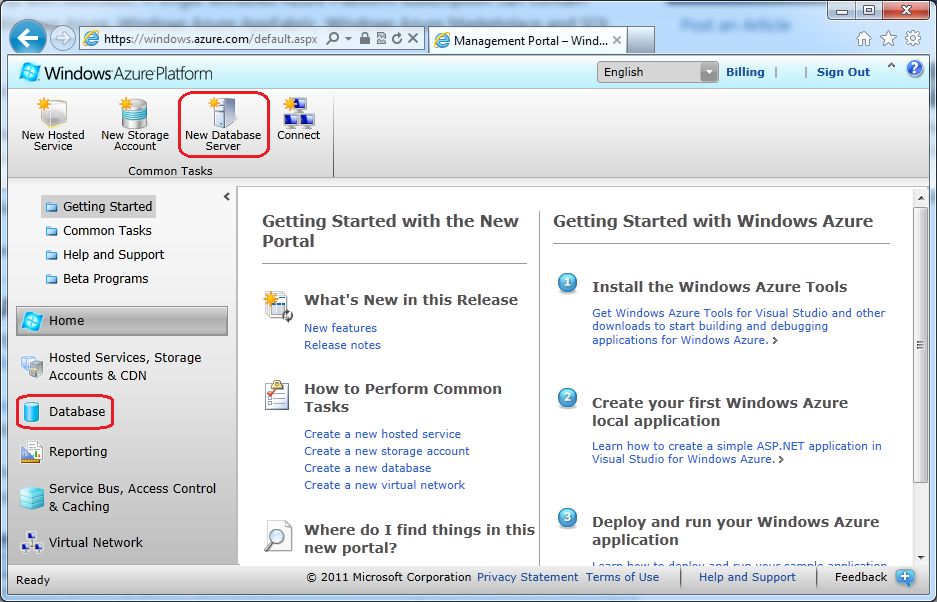Click the address bar search magnifier
The height and width of the screenshot is (602, 937).
click(x=333, y=39)
